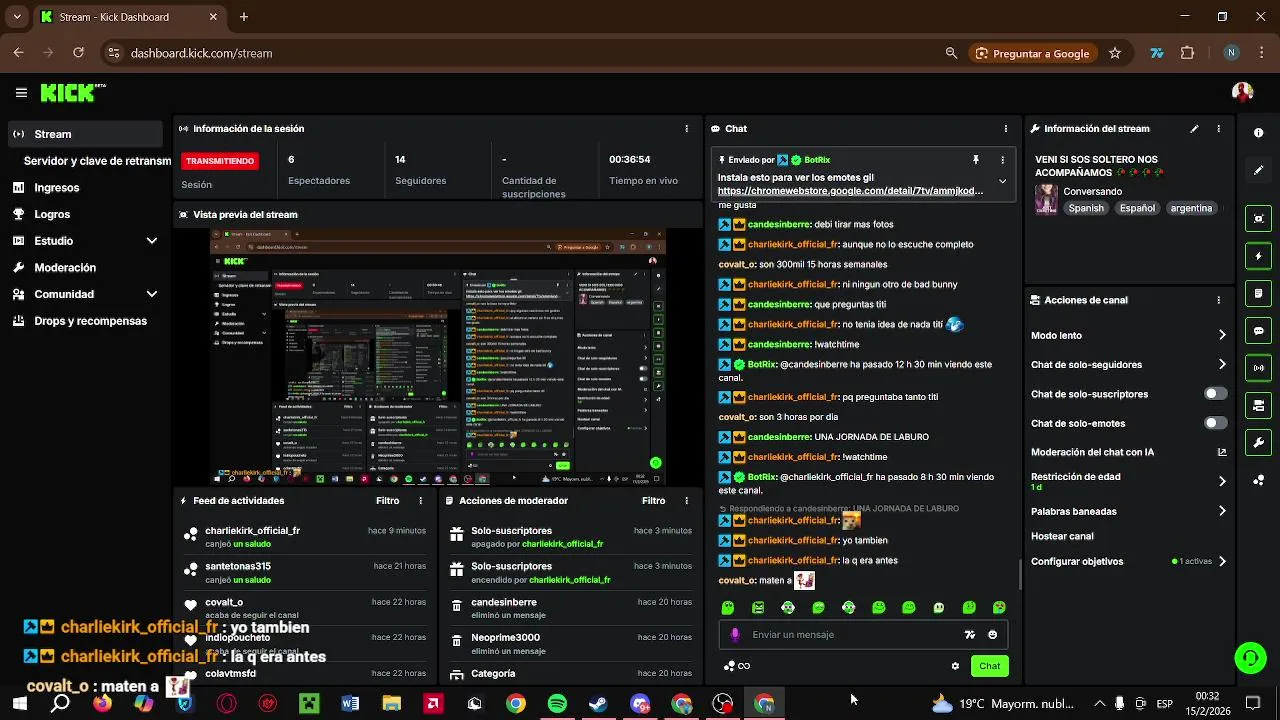The height and width of the screenshot is (720, 1280).
Task: Open Chat de solo-seguidores settings
Action: (1128, 365)
